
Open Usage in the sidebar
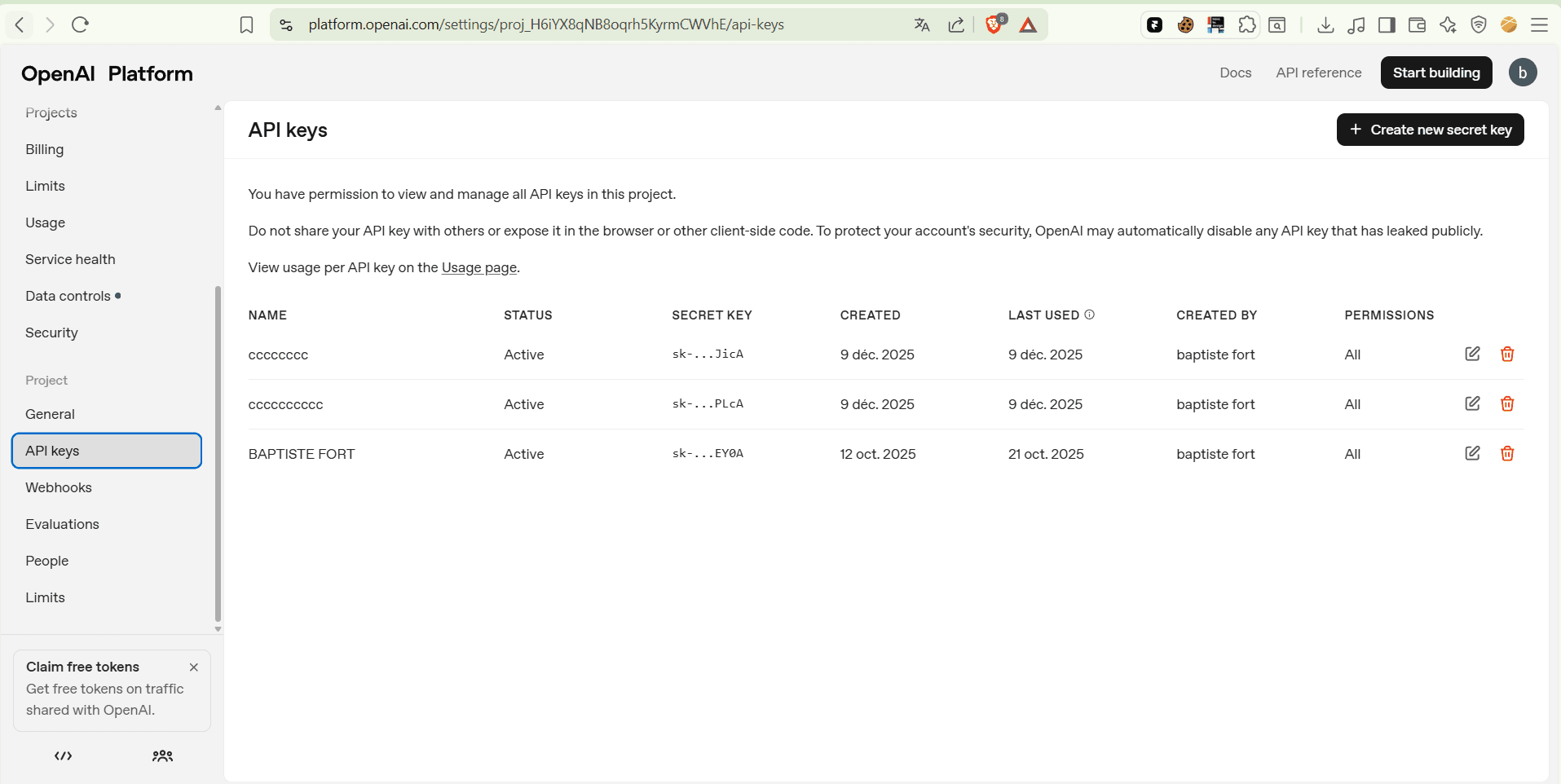tap(46, 222)
